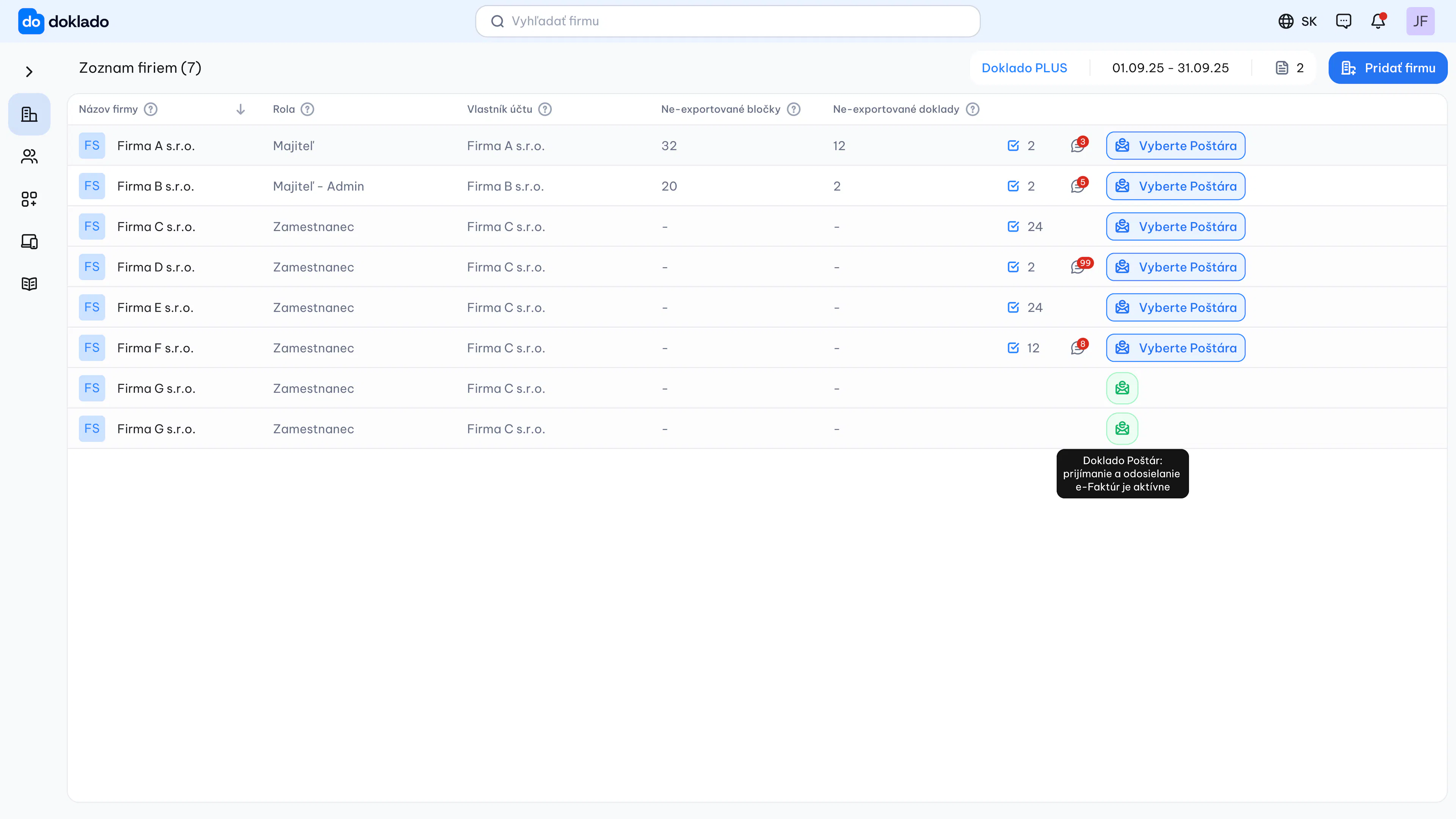Open Firma F comments with 8 badge
The image size is (1456, 819).
point(1079,347)
